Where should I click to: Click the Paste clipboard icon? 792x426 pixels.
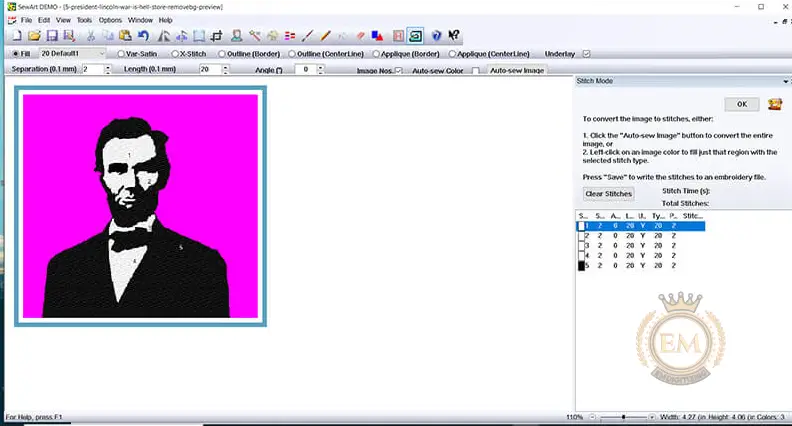[125, 36]
